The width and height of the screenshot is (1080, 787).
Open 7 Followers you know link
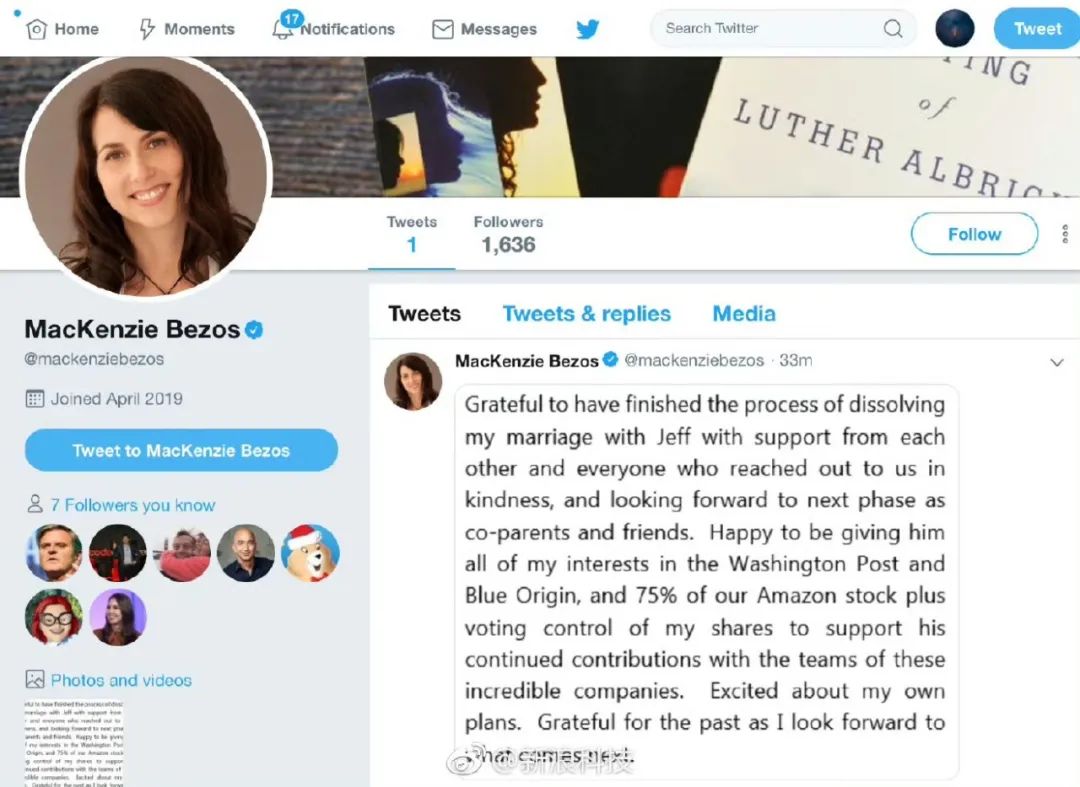pos(132,505)
